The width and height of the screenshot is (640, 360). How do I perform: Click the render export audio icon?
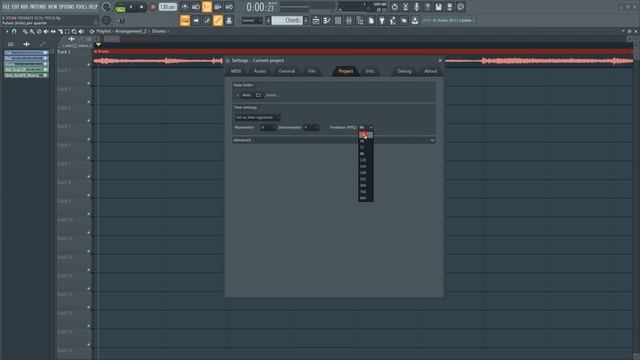pos(449,7)
